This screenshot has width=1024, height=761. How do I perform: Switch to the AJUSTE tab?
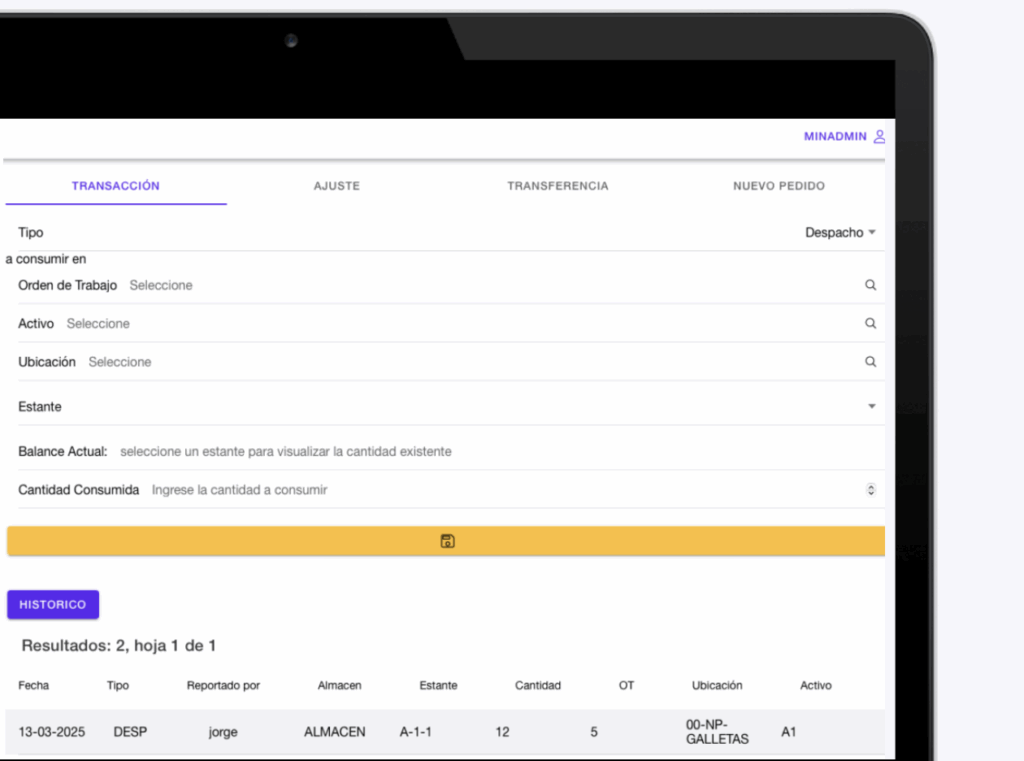pos(337,186)
